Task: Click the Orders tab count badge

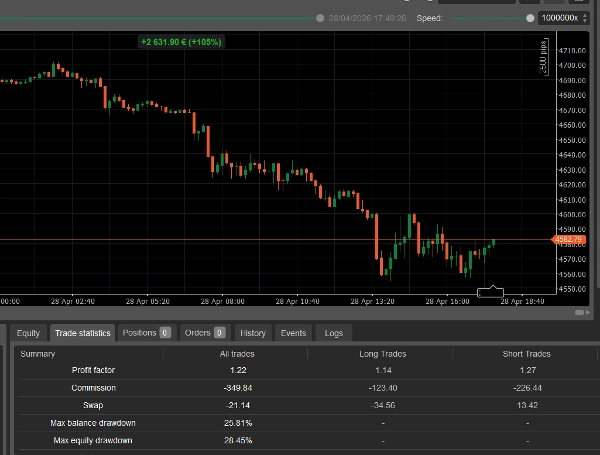Action: coord(220,333)
